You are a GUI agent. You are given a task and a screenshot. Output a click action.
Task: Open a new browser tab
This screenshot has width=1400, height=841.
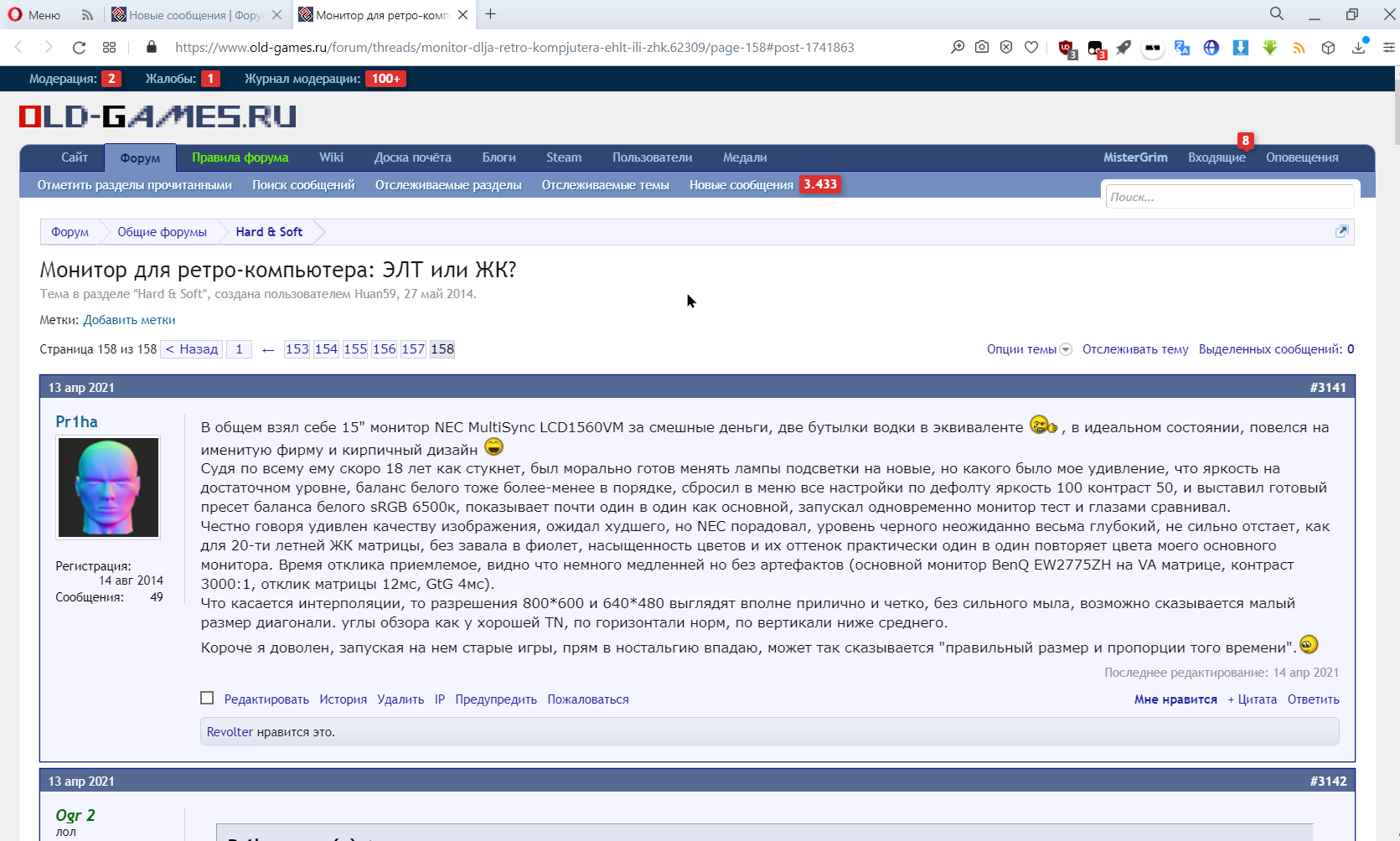tap(491, 14)
